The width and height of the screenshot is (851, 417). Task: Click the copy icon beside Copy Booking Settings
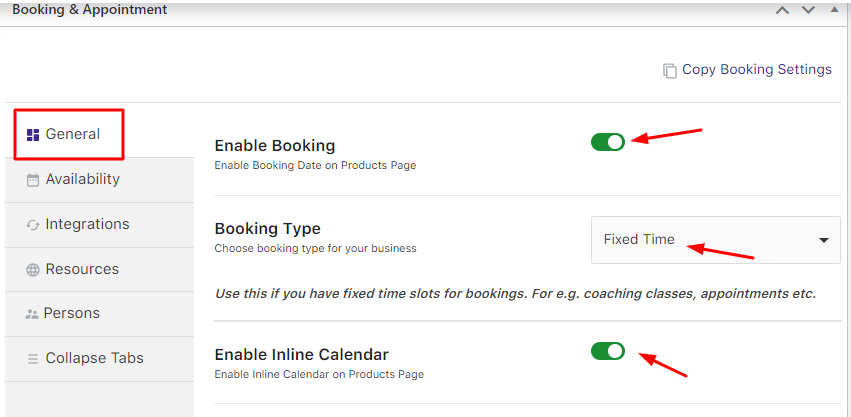670,71
